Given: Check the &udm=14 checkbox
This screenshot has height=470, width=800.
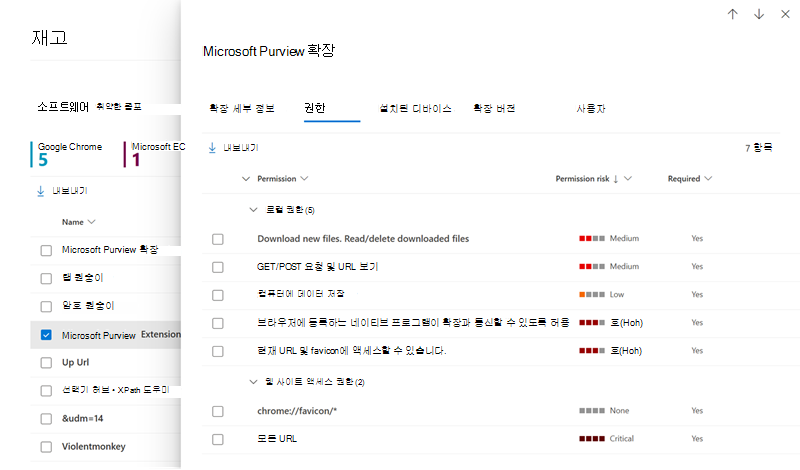Looking at the screenshot, I should click(46, 418).
